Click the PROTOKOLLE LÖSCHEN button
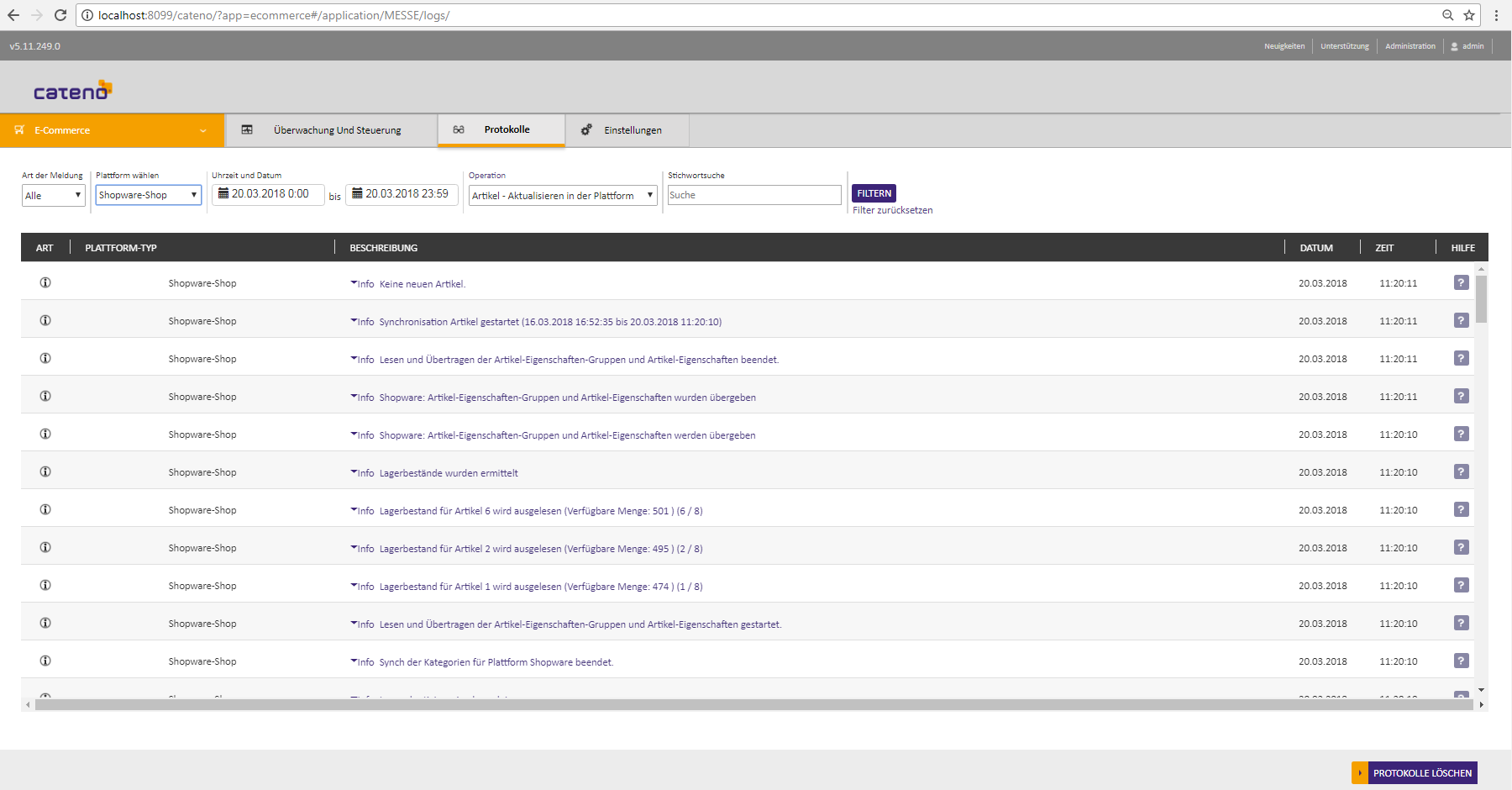 click(x=1421, y=773)
